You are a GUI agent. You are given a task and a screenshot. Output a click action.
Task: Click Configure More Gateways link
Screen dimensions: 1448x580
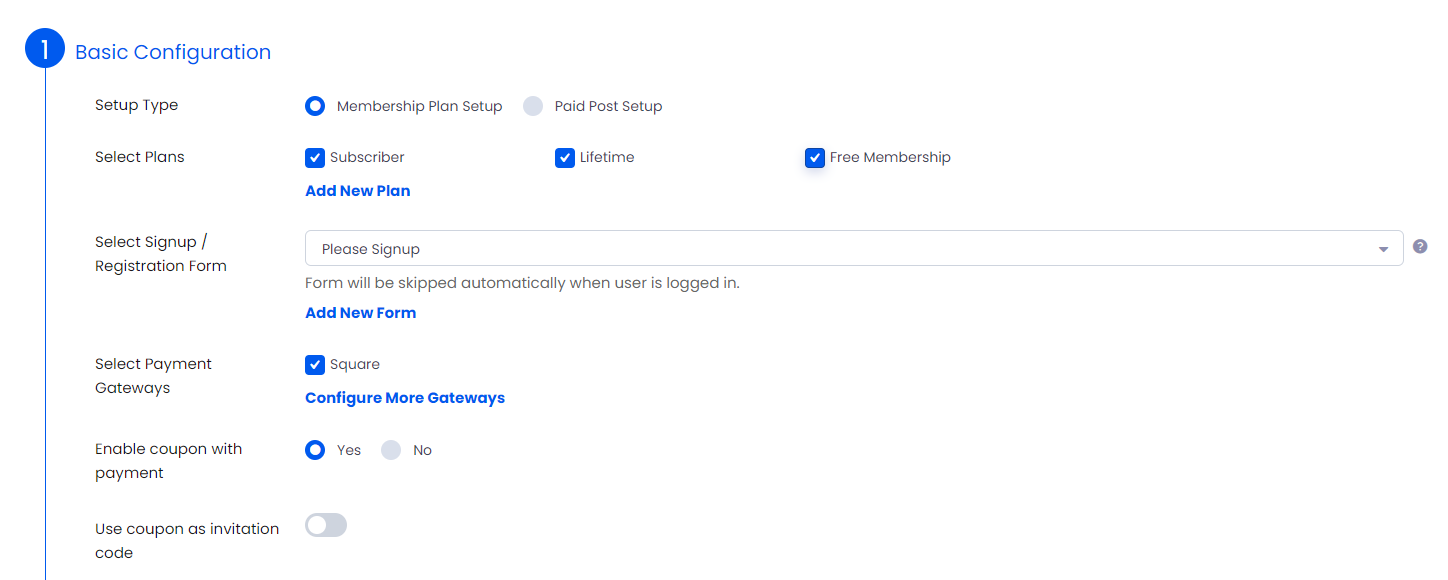(x=405, y=398)
